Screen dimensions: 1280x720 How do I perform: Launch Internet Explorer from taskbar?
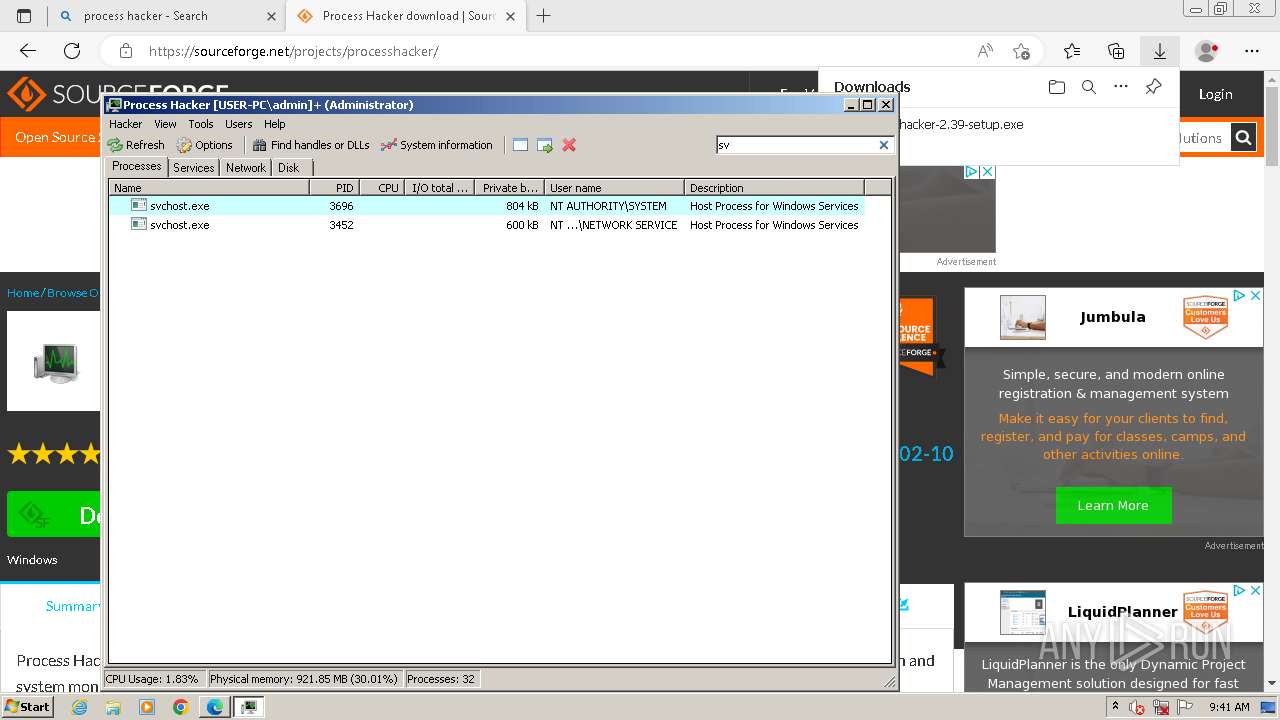tap(79, 707)
